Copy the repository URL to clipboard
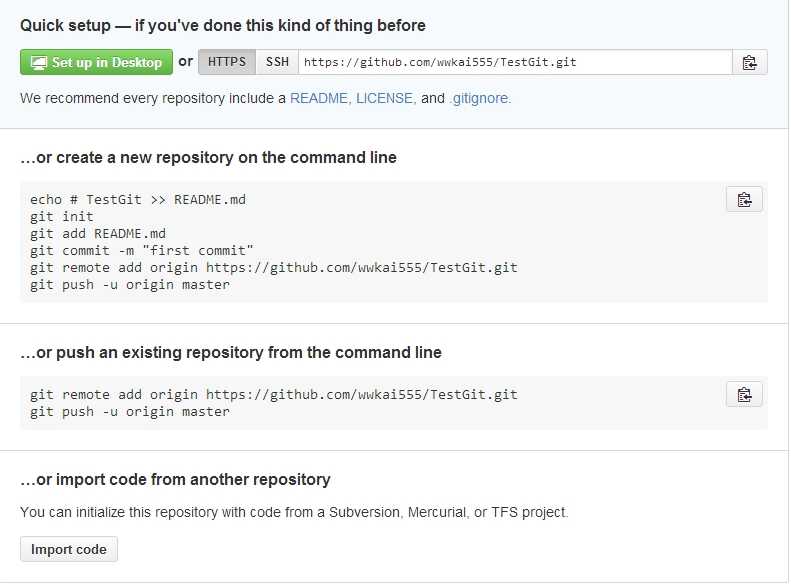 pyautogui.click(x=749, y=62)
